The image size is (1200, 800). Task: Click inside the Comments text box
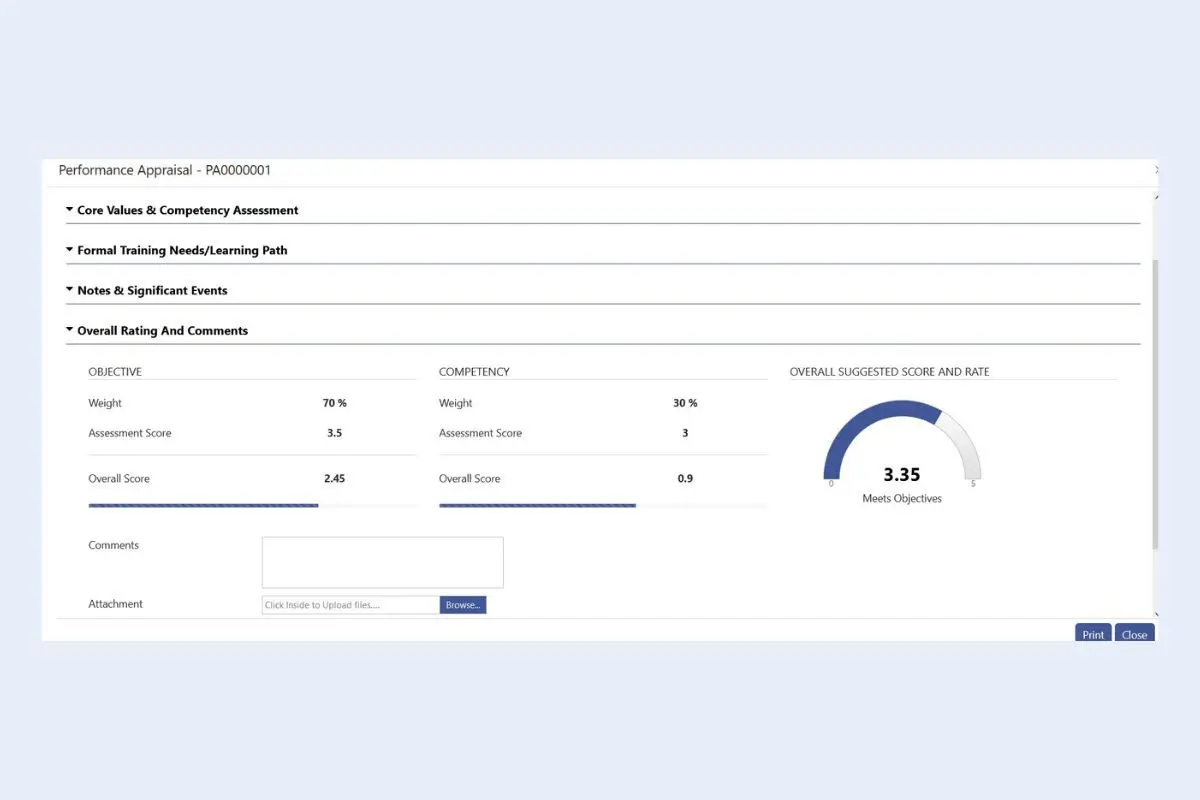[x=383, y=562]
